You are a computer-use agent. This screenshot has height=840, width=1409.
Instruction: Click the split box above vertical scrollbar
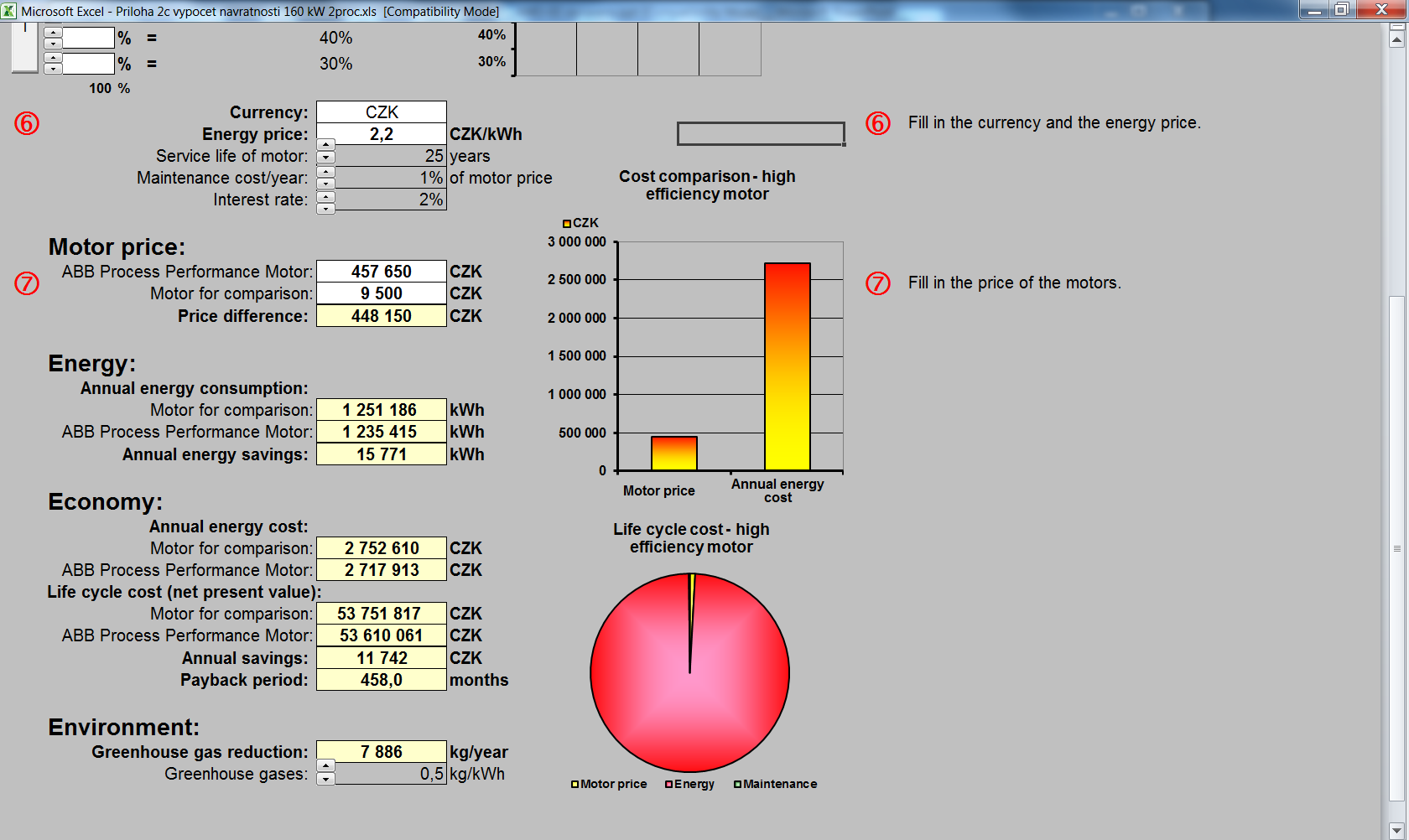(x=1396, y=26)
